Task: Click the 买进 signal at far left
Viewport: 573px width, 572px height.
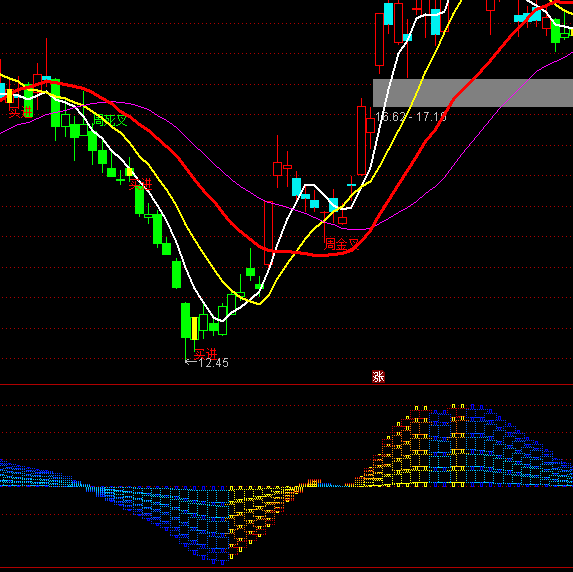Action: pyautogui.click(x=20, y=112)
